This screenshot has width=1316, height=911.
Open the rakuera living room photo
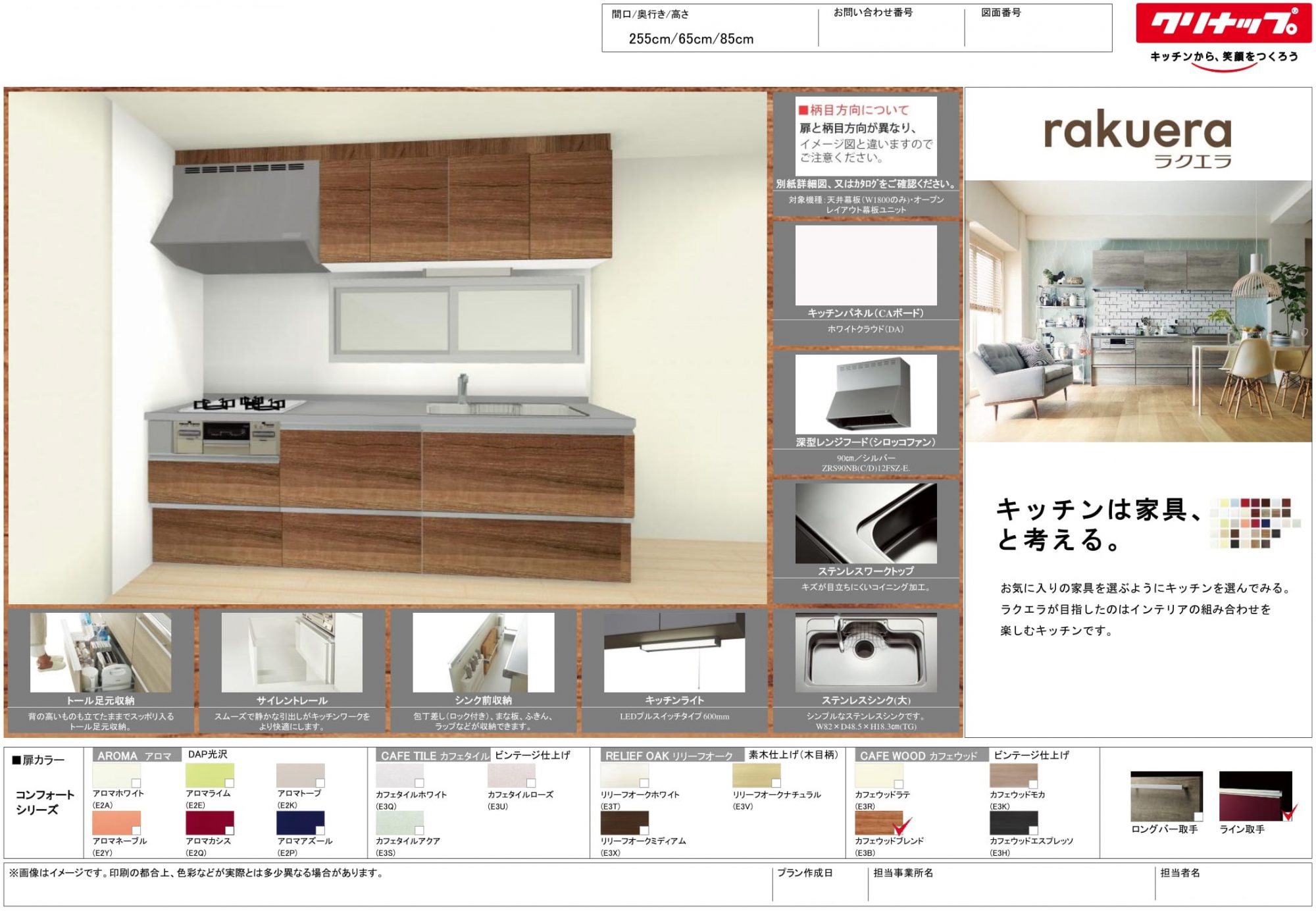click(x=1138, y=311)
